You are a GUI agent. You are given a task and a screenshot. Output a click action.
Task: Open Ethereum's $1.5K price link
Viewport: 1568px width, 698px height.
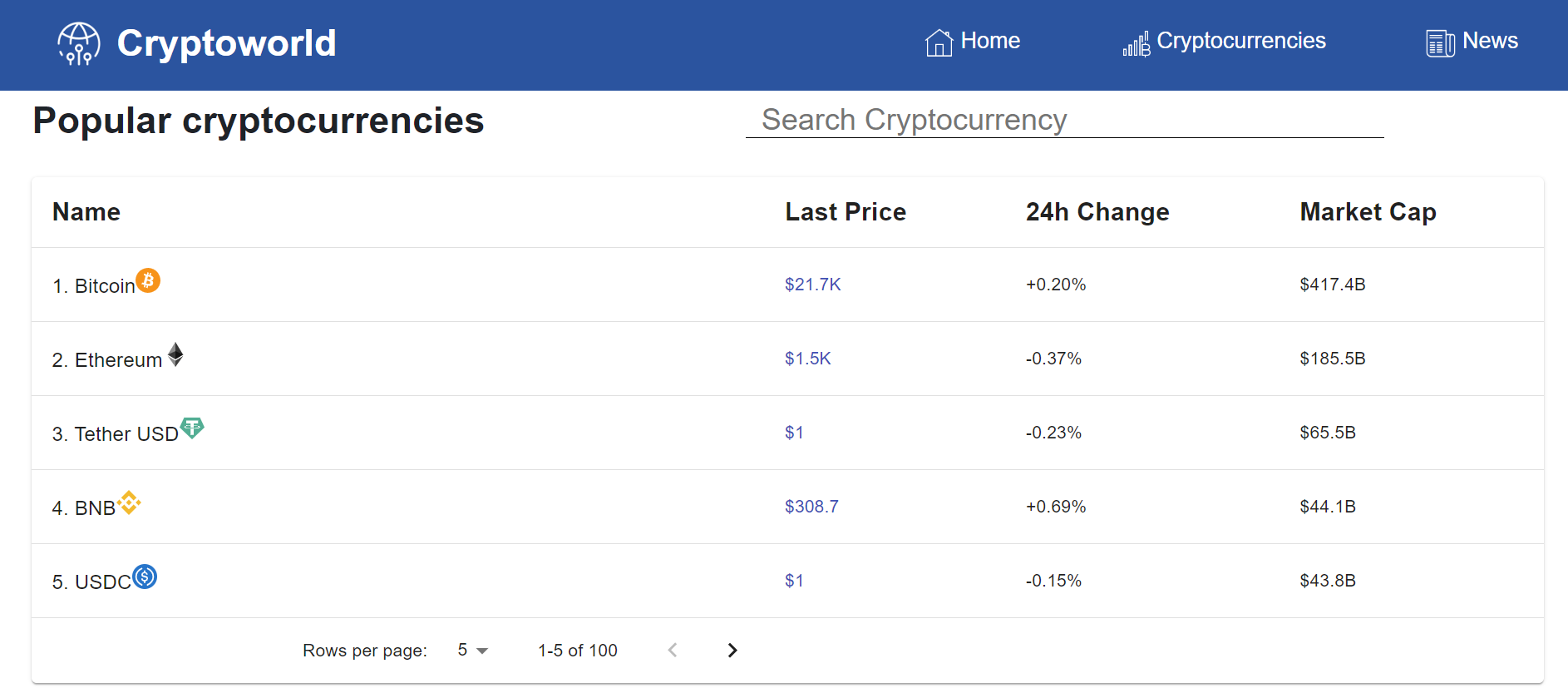tap(807, 359)
